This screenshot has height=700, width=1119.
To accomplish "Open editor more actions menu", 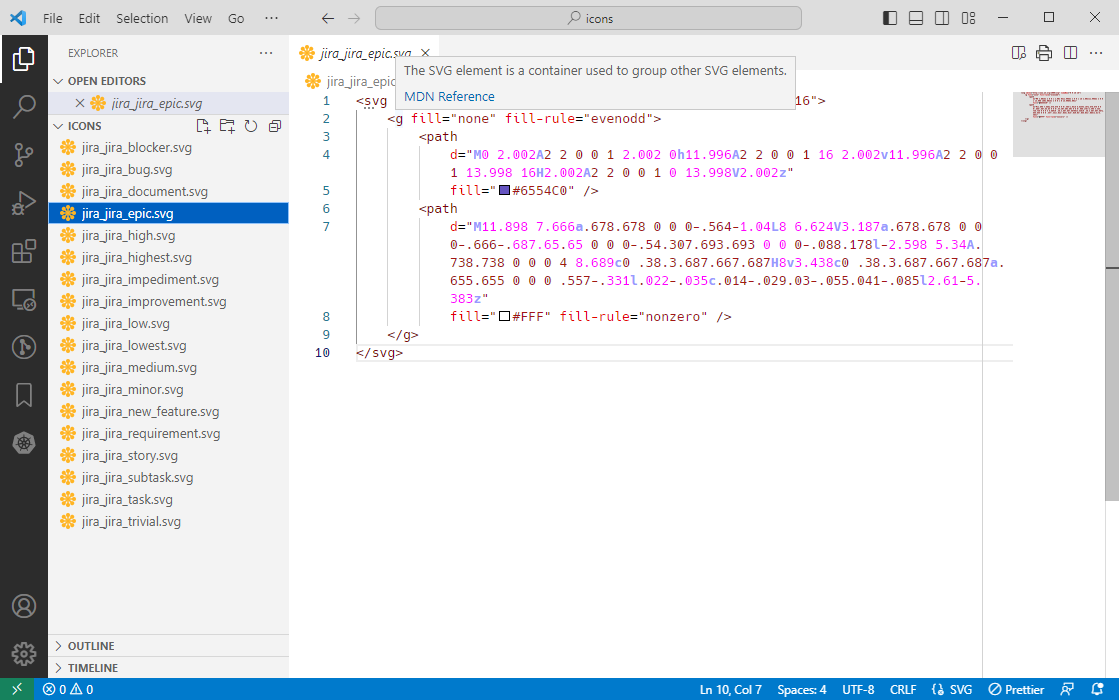I will click(x=1096, y=53).
